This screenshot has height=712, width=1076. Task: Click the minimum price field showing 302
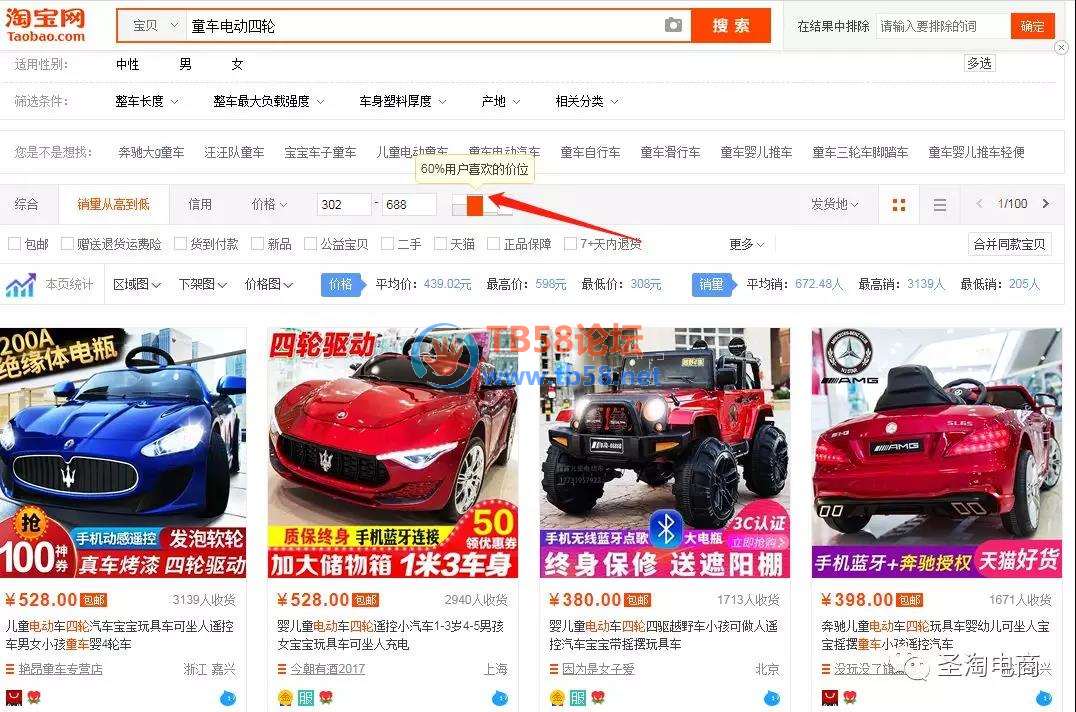coord(343,204)
